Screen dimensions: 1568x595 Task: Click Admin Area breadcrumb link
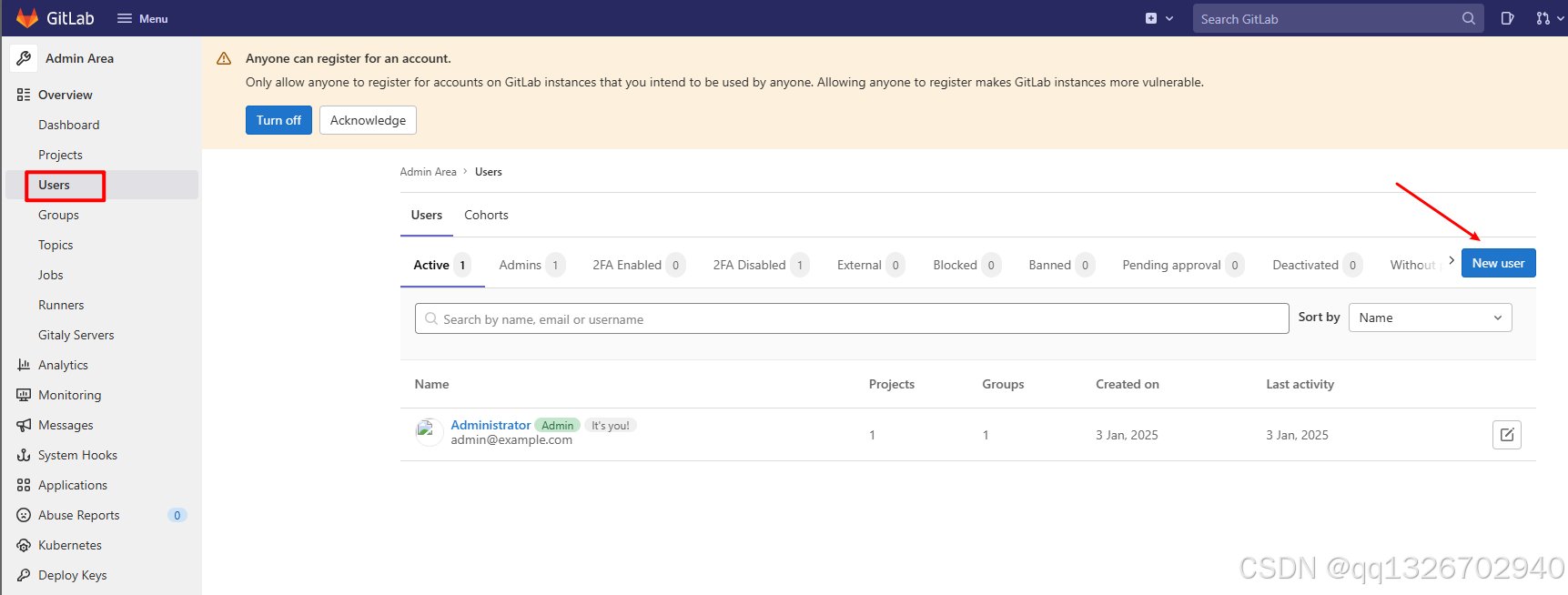pyautogui.click(x=428, y=172)
